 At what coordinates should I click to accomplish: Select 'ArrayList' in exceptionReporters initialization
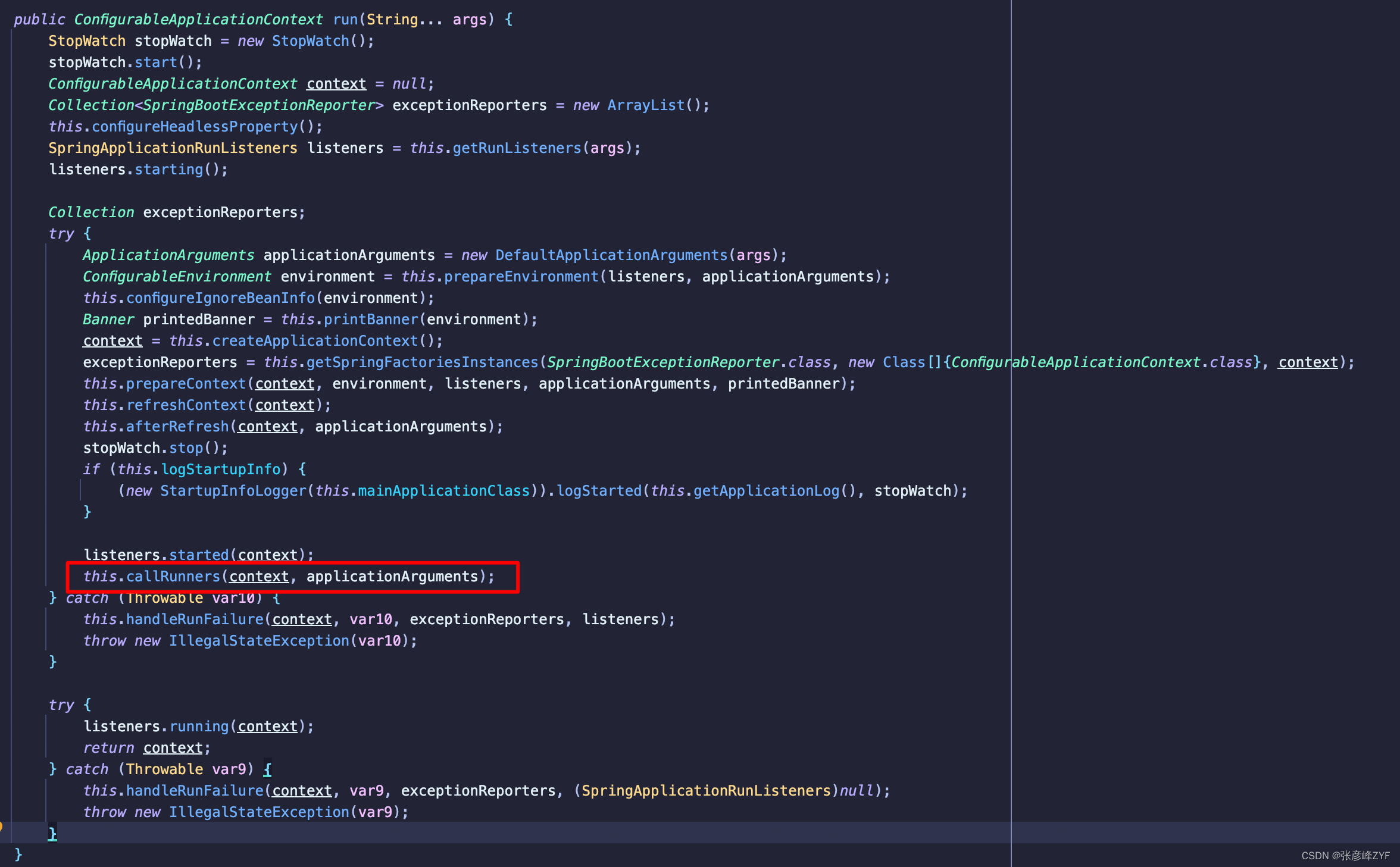(646, 105)
